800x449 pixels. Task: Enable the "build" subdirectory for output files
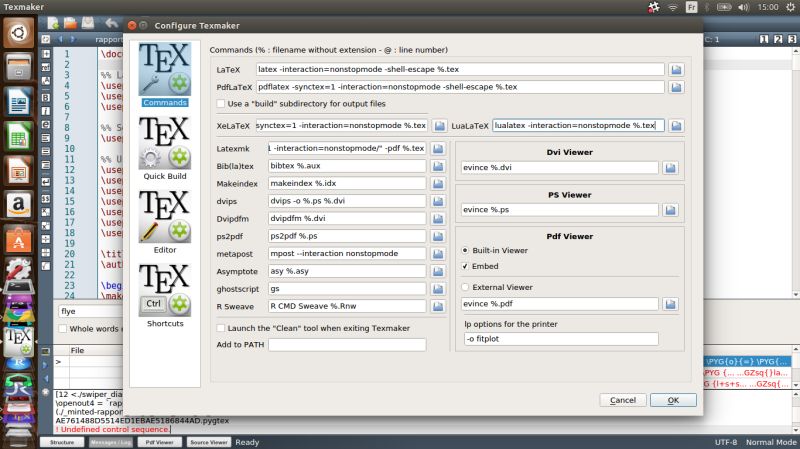221,104
